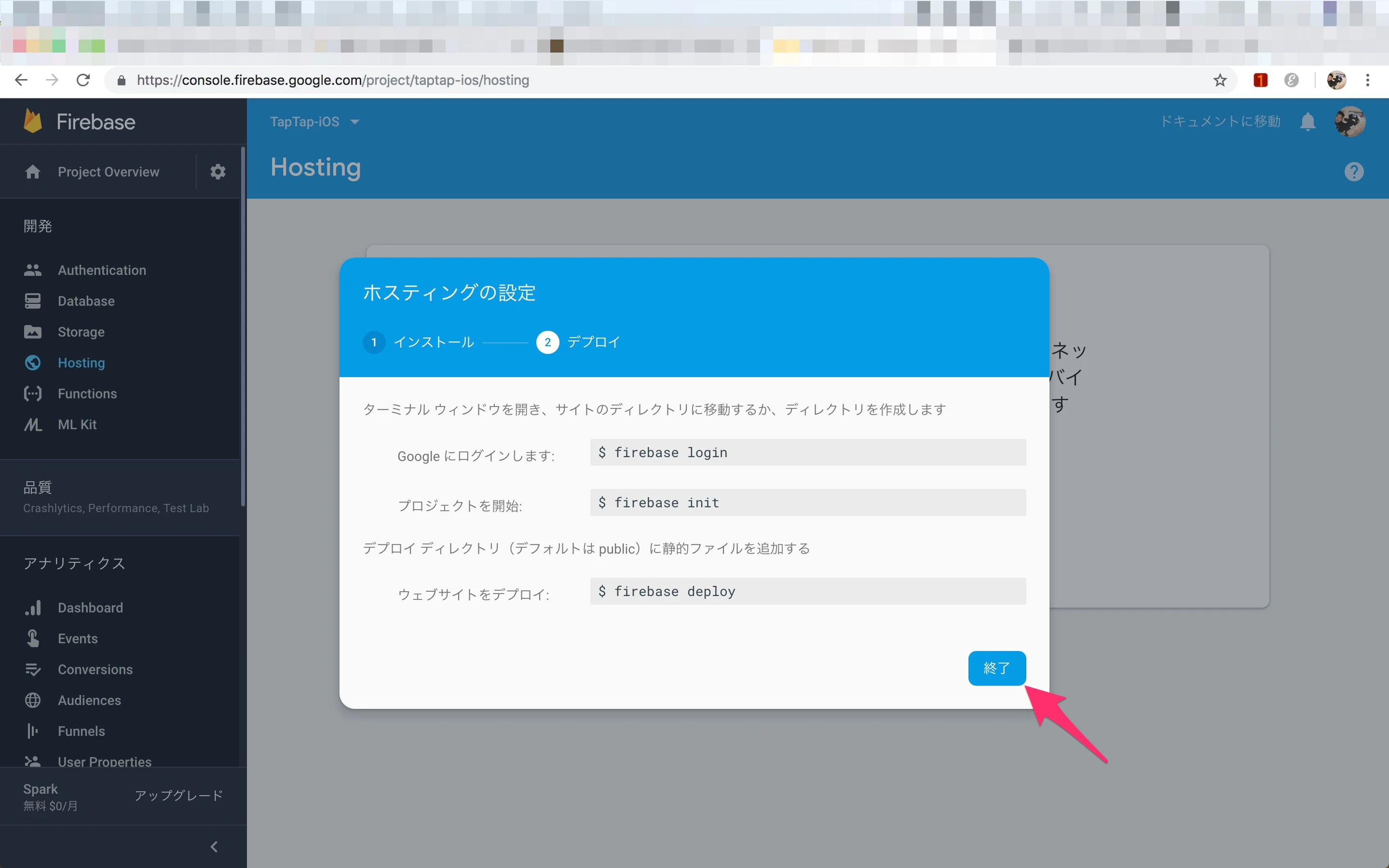Click the Project Overview home icon
The width and height of the screenshot is (1389, 868).
[33, 172]
